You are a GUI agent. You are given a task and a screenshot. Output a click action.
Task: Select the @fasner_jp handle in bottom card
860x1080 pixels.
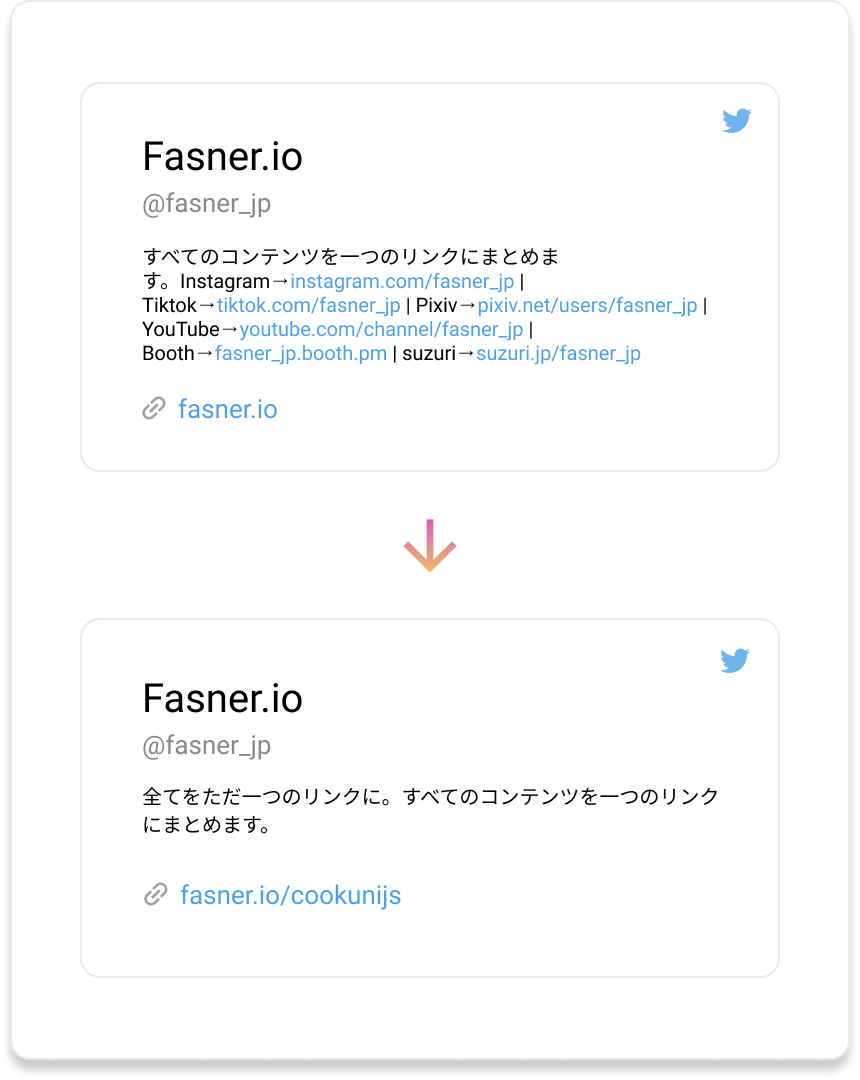pos(206,746)
